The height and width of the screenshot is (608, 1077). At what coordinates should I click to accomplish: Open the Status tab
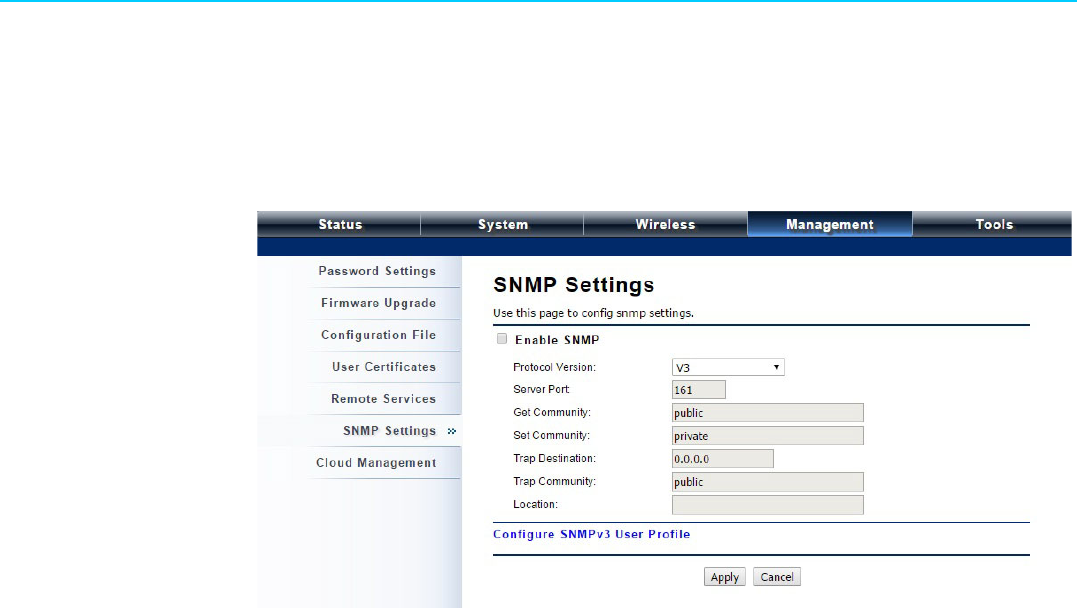pos(339,224)
